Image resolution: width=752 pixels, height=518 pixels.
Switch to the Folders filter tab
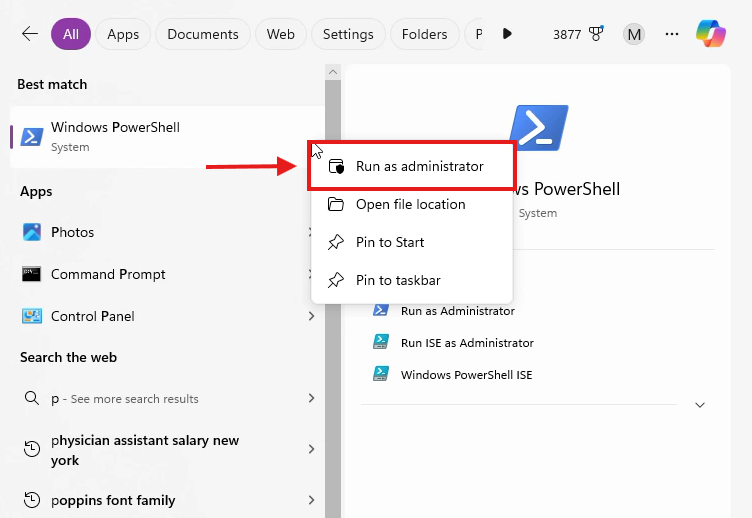[x=424, y=34]
